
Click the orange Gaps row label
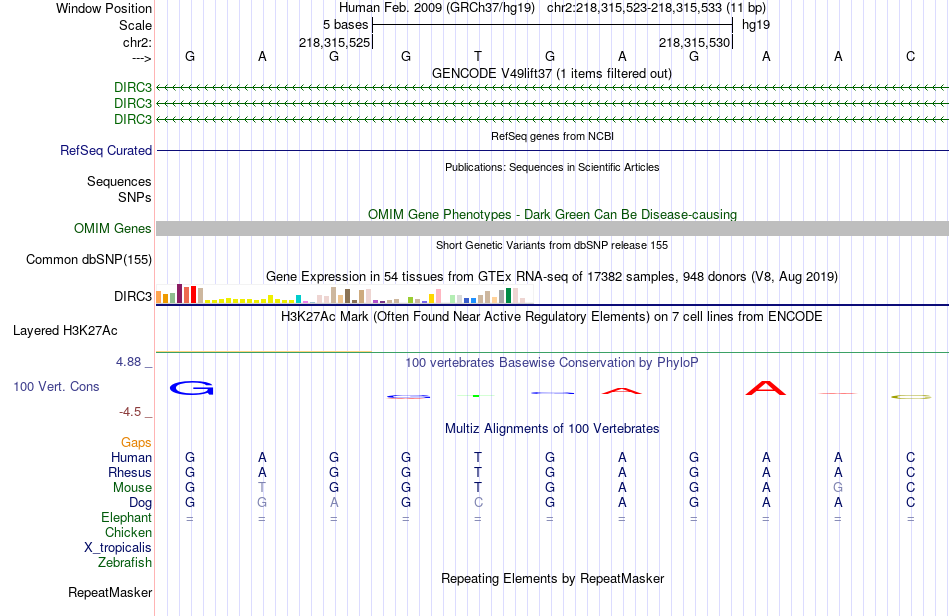136,443
